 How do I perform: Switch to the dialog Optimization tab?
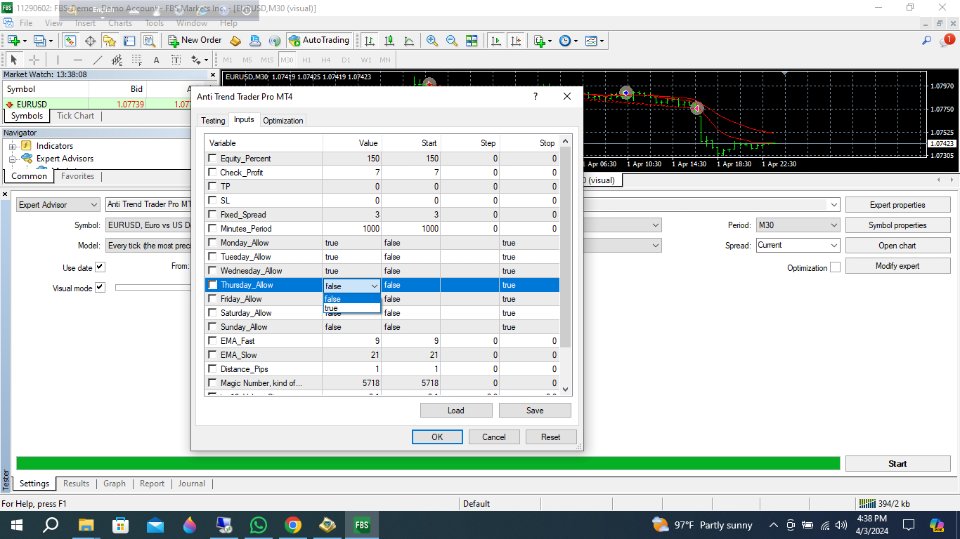[x=283, y=121]
